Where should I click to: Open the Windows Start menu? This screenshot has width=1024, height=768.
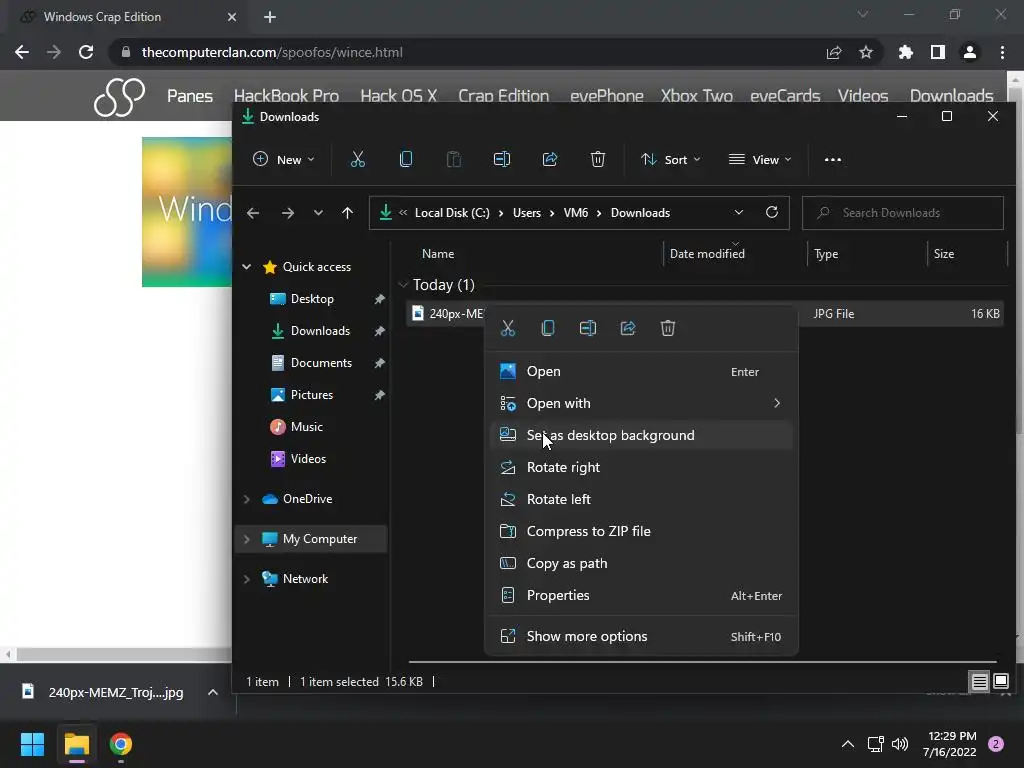click(32, 744)
